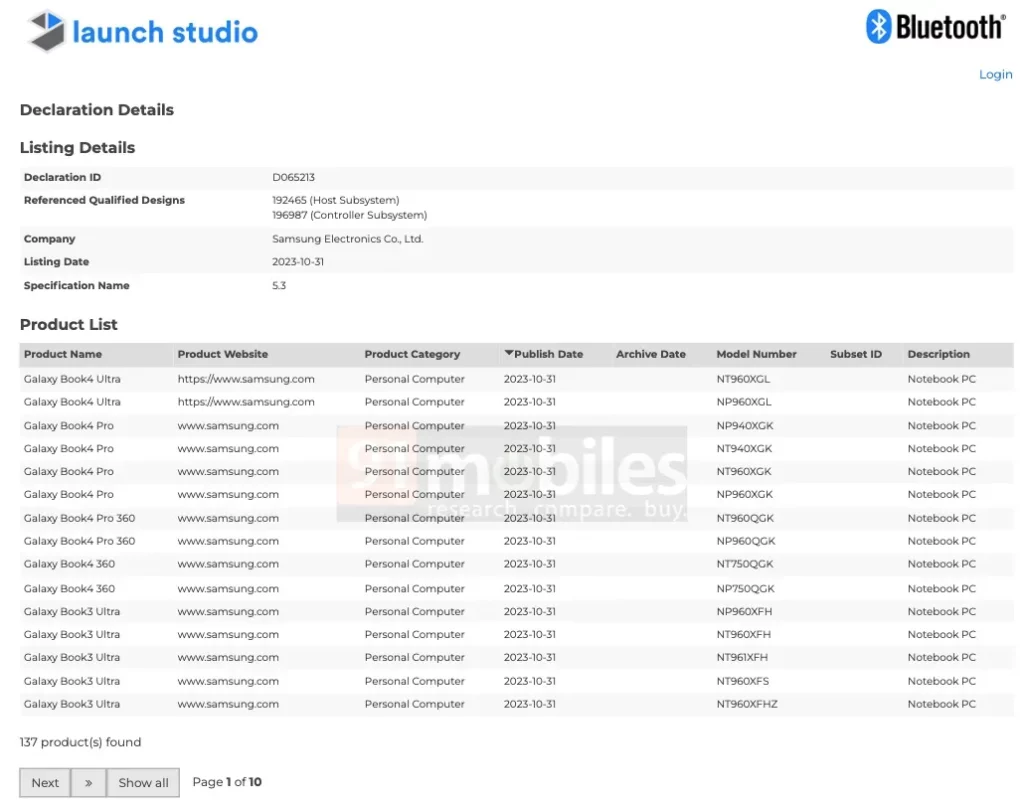Viewport: 1024px width, 806px height.
Task: Open https://www.samsung.com link for NT960XGL
Action: point(246,379)
